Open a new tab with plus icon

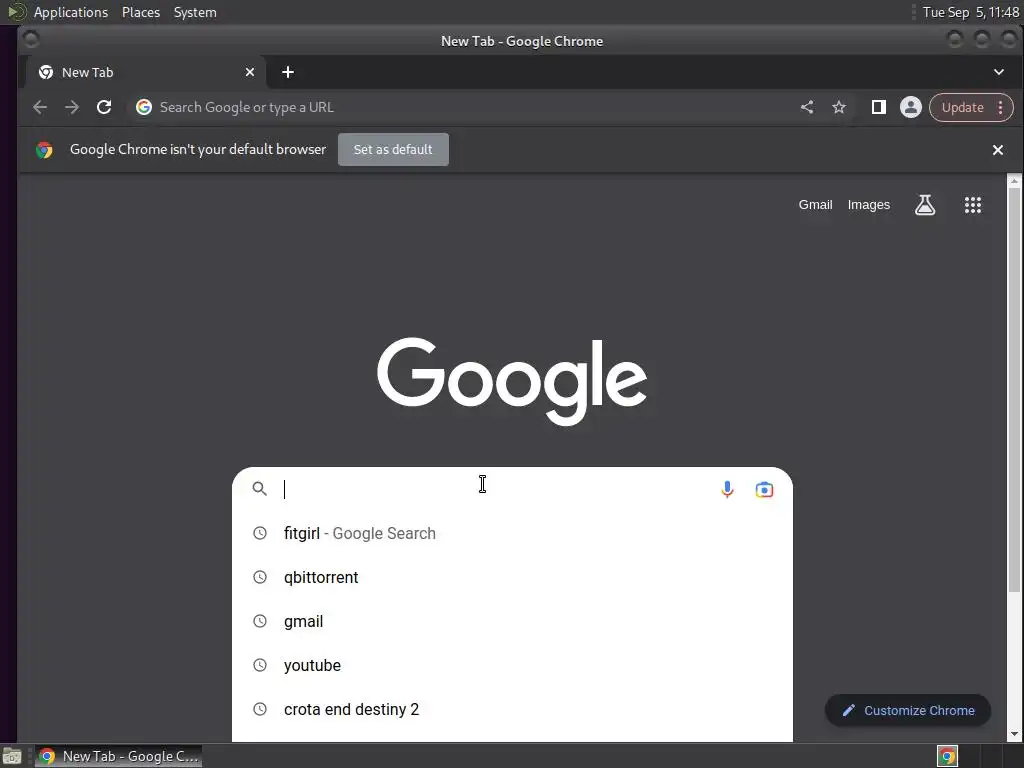(287, 72)
